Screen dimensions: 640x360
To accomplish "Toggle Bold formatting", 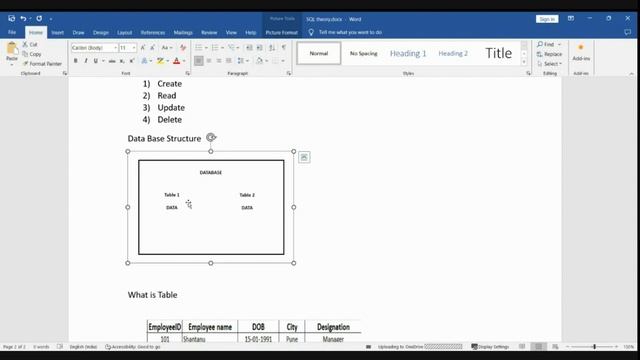I will click(x=76, y=61).
